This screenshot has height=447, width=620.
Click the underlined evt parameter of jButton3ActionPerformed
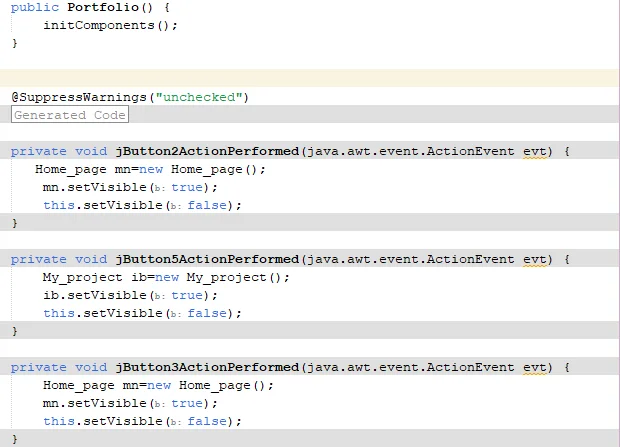(x=535, y=367)
